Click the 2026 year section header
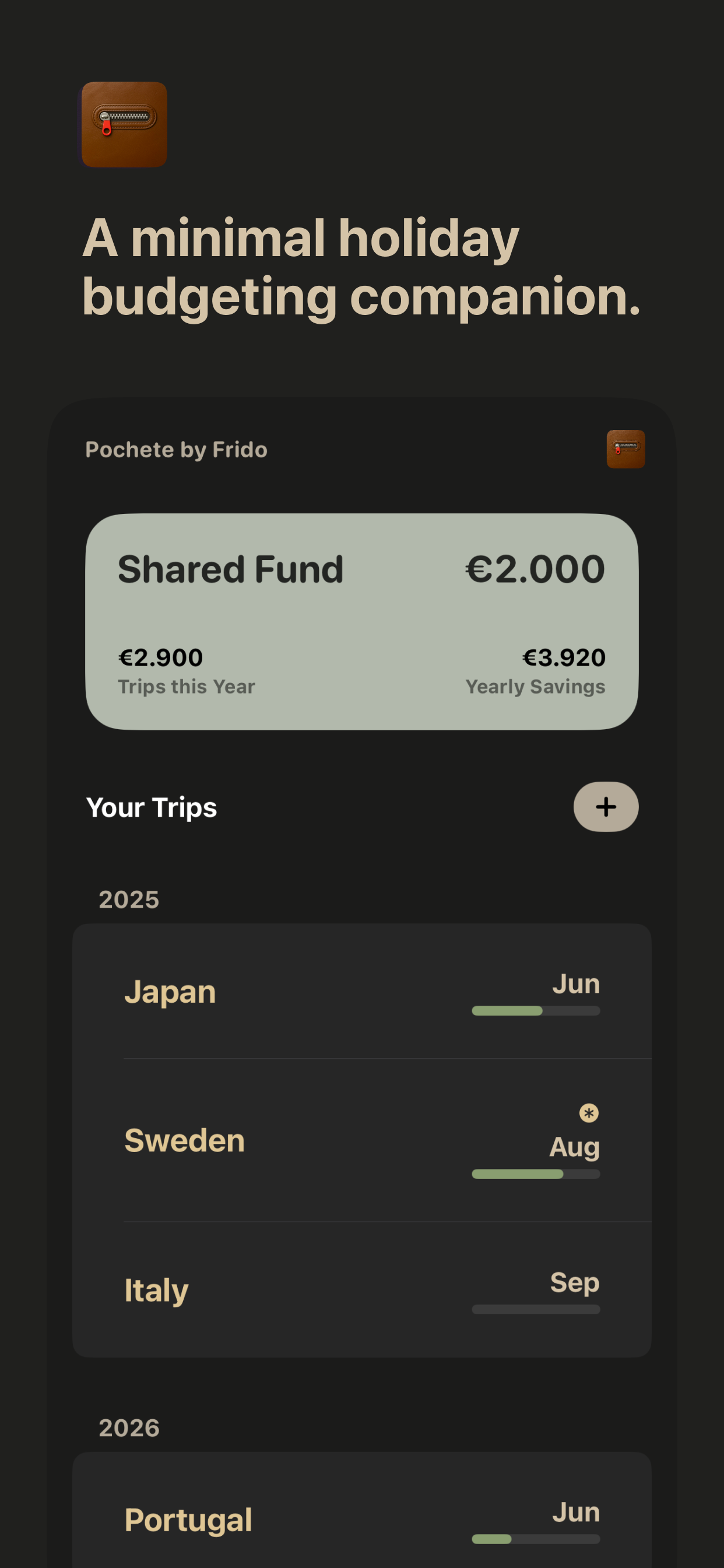Screen dimensions: 724x1568 pyautogui.click(x=129, y=1428)
